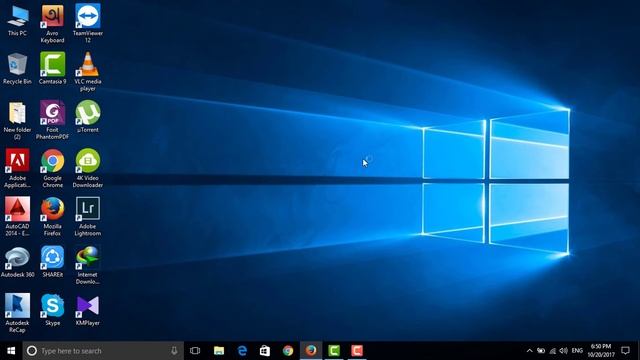640x360 pixels.
Task: Show hidden system tray icons
Action: click(x=529, y=351)
